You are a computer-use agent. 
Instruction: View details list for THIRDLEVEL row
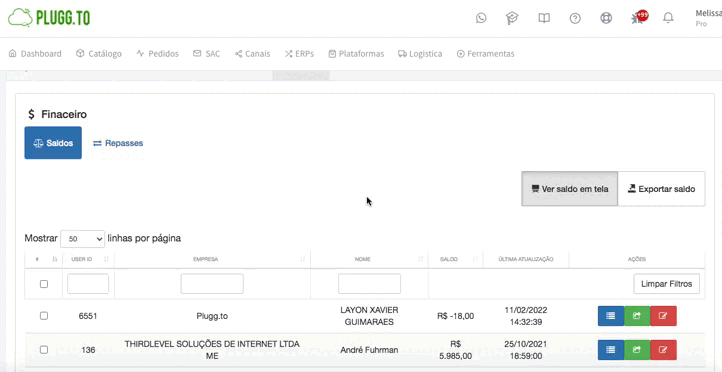(x=611, y=350)
